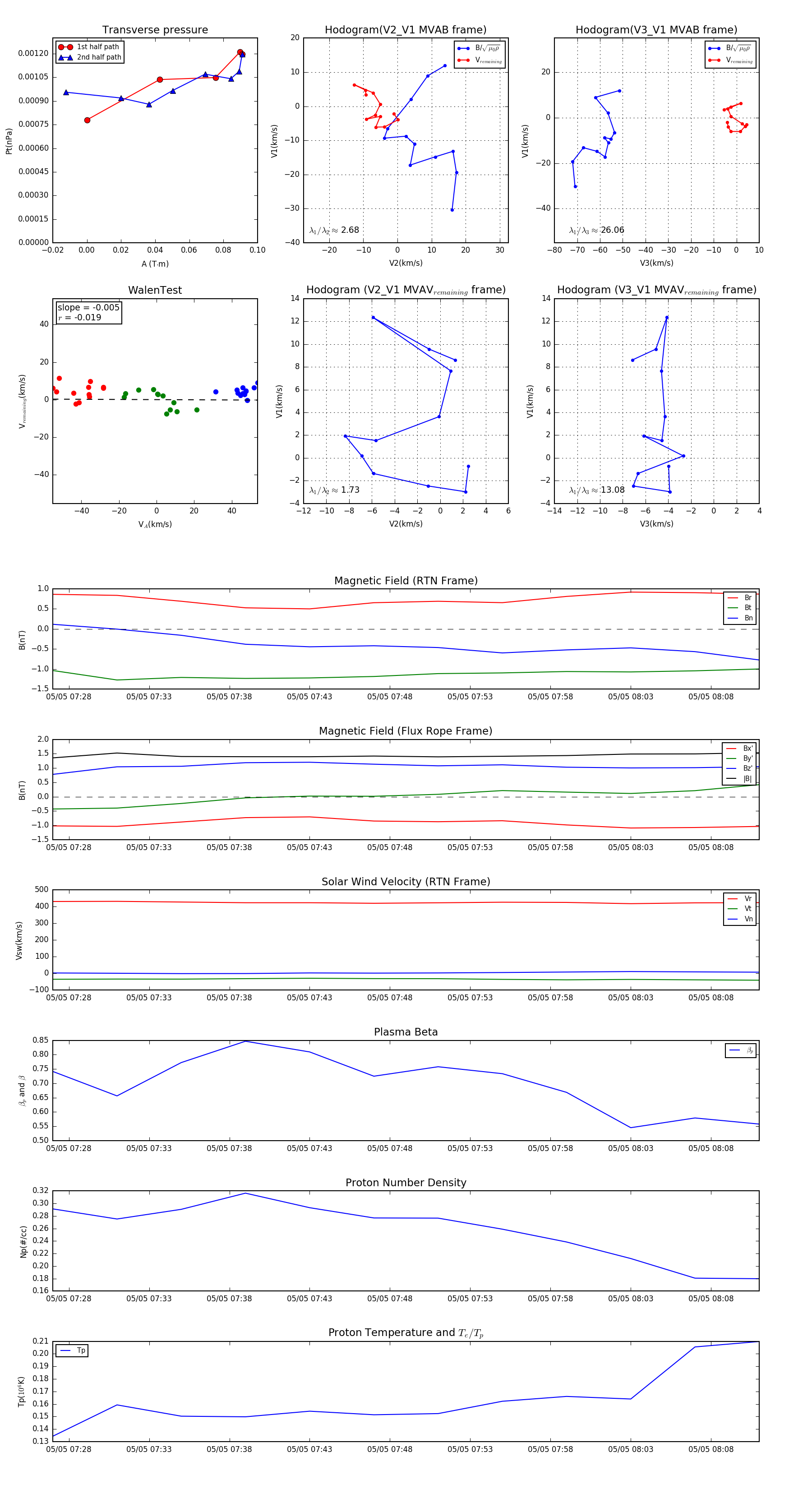
Task: Click the eigenvalue ratio value 2.68
Action: tap(350, 230)
